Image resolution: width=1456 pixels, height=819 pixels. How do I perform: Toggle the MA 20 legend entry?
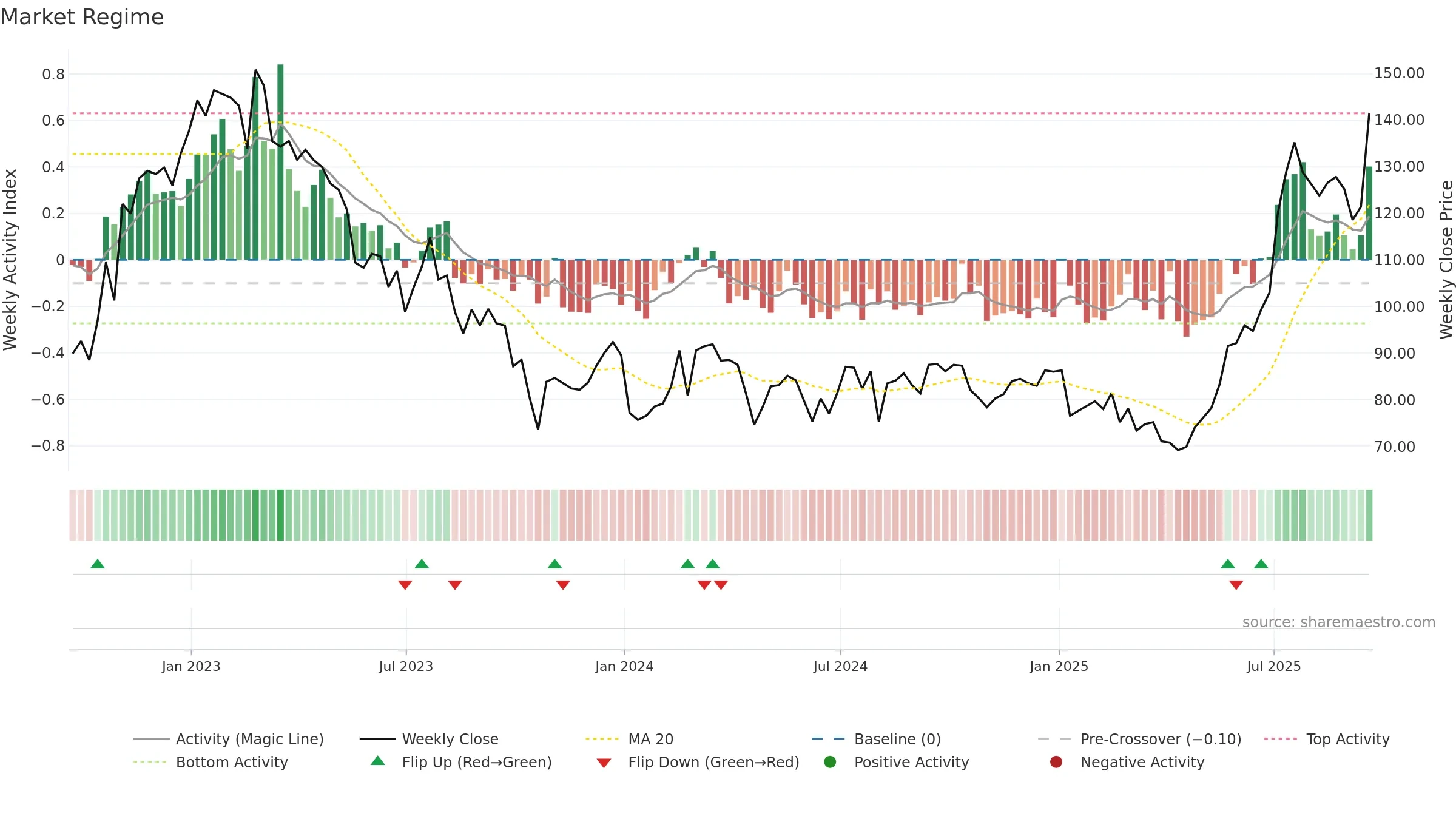[629, 739]
